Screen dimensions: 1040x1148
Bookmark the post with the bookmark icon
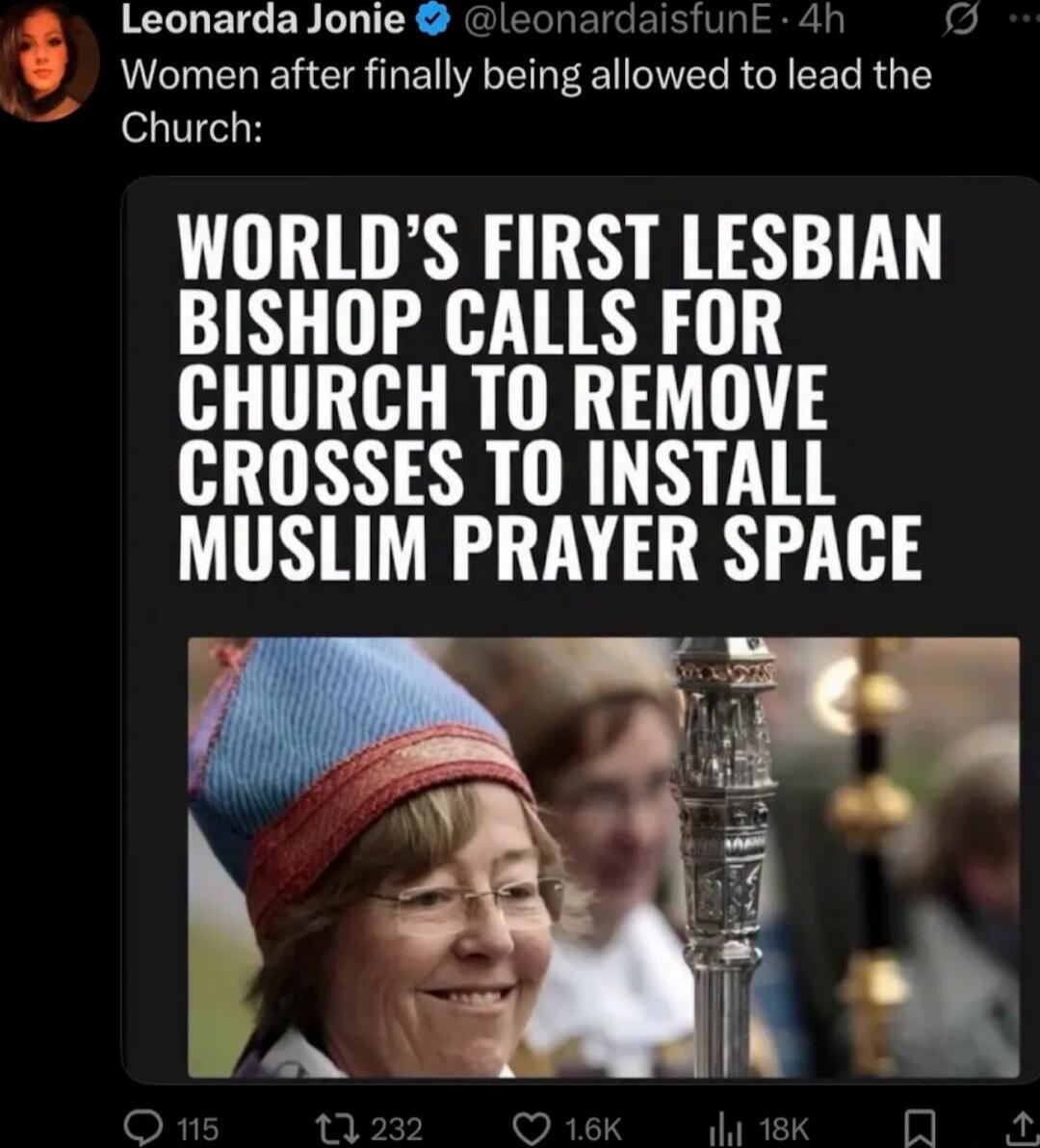click(x=921, y=1129)
